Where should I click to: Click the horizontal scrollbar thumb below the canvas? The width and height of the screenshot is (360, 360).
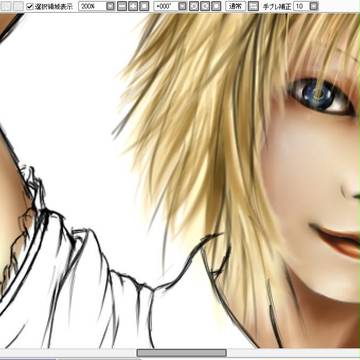[182, 353]
